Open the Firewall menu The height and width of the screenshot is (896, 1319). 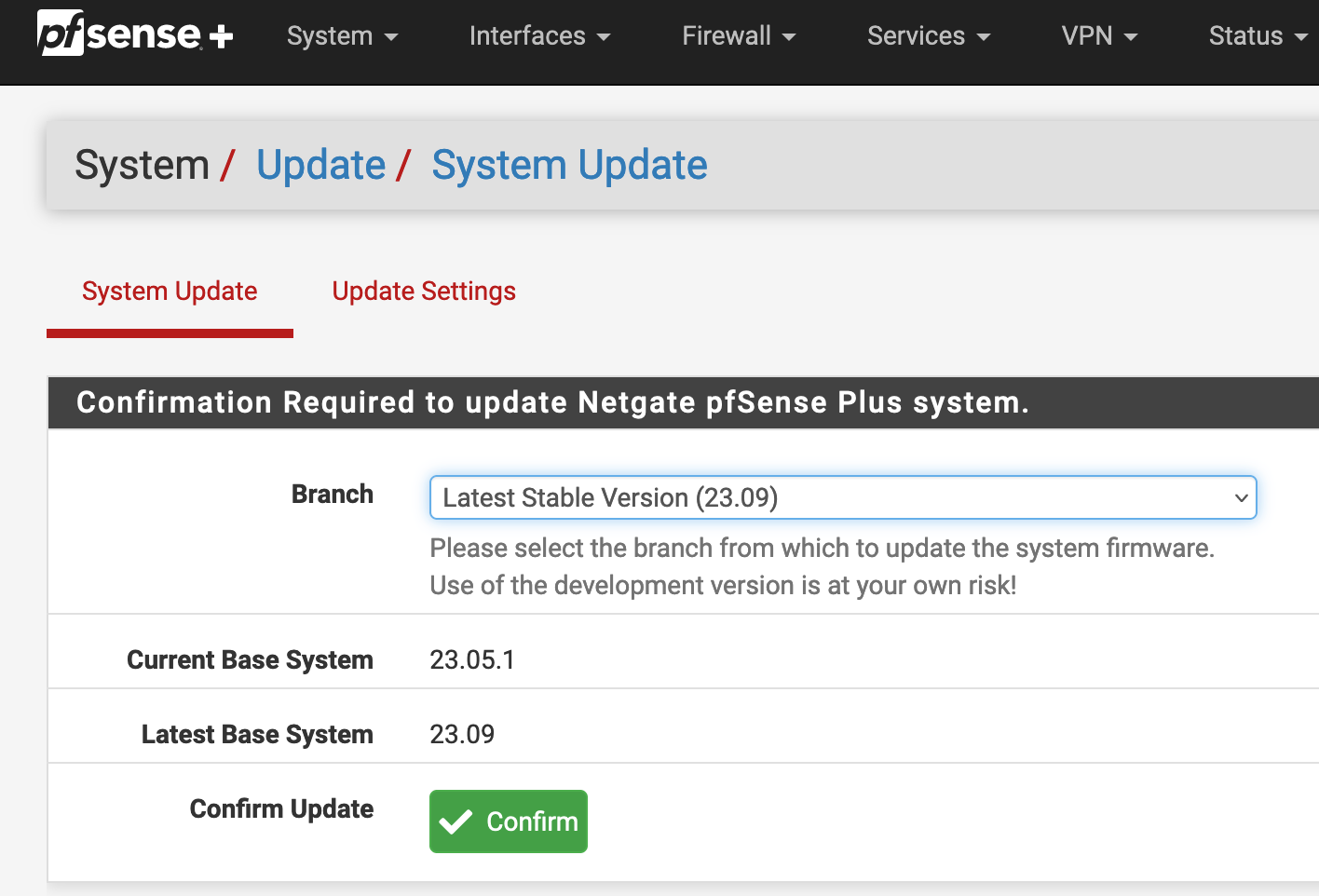(739, 36)
